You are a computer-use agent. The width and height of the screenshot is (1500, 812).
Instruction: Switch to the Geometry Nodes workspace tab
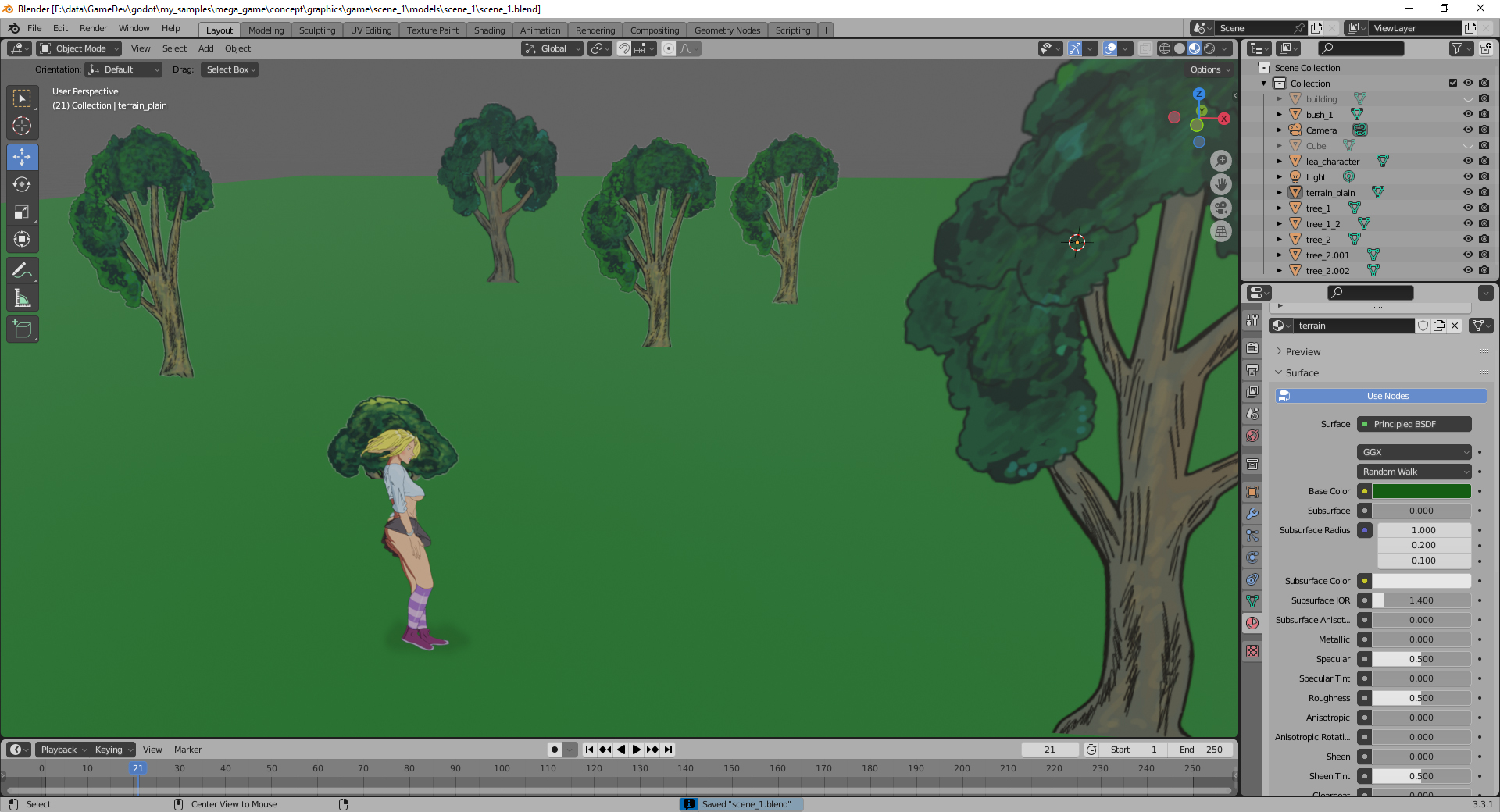click(x=727, y=30)
